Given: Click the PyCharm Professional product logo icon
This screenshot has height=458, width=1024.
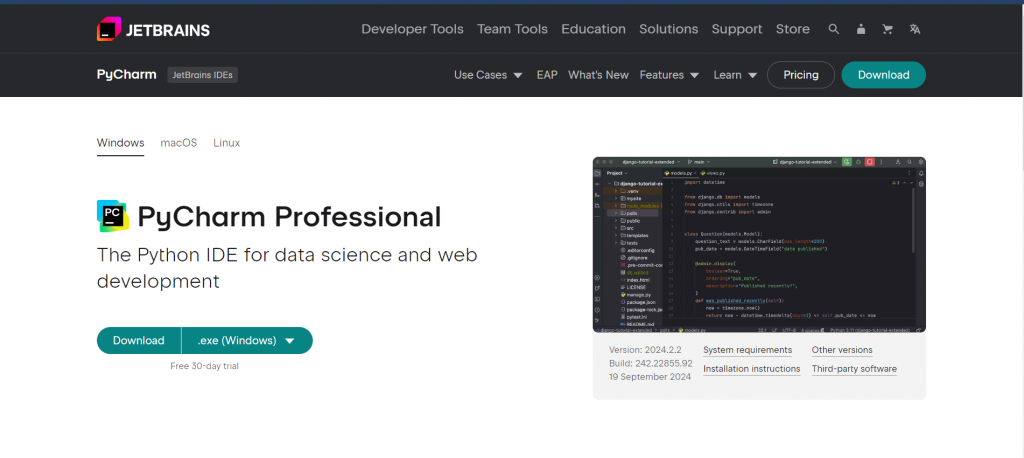Looking at the screenshot, I should 113,216.
